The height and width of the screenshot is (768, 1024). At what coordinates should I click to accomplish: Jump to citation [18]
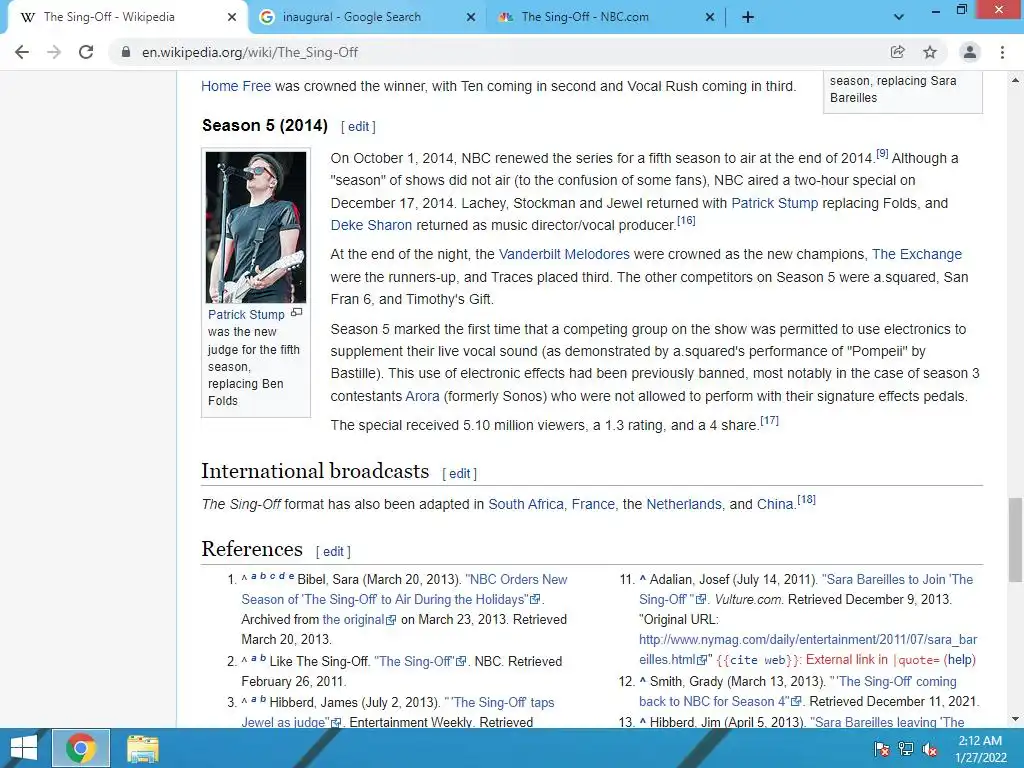click(807, 500)
